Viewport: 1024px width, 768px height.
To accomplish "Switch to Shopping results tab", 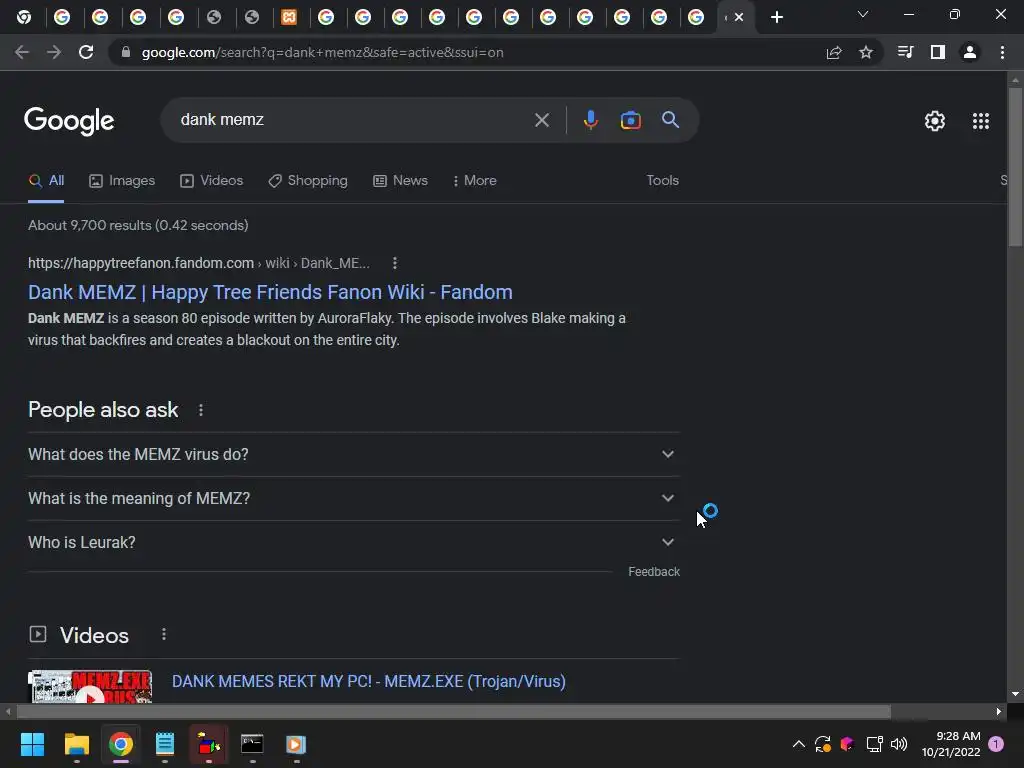I will point(308,181).
